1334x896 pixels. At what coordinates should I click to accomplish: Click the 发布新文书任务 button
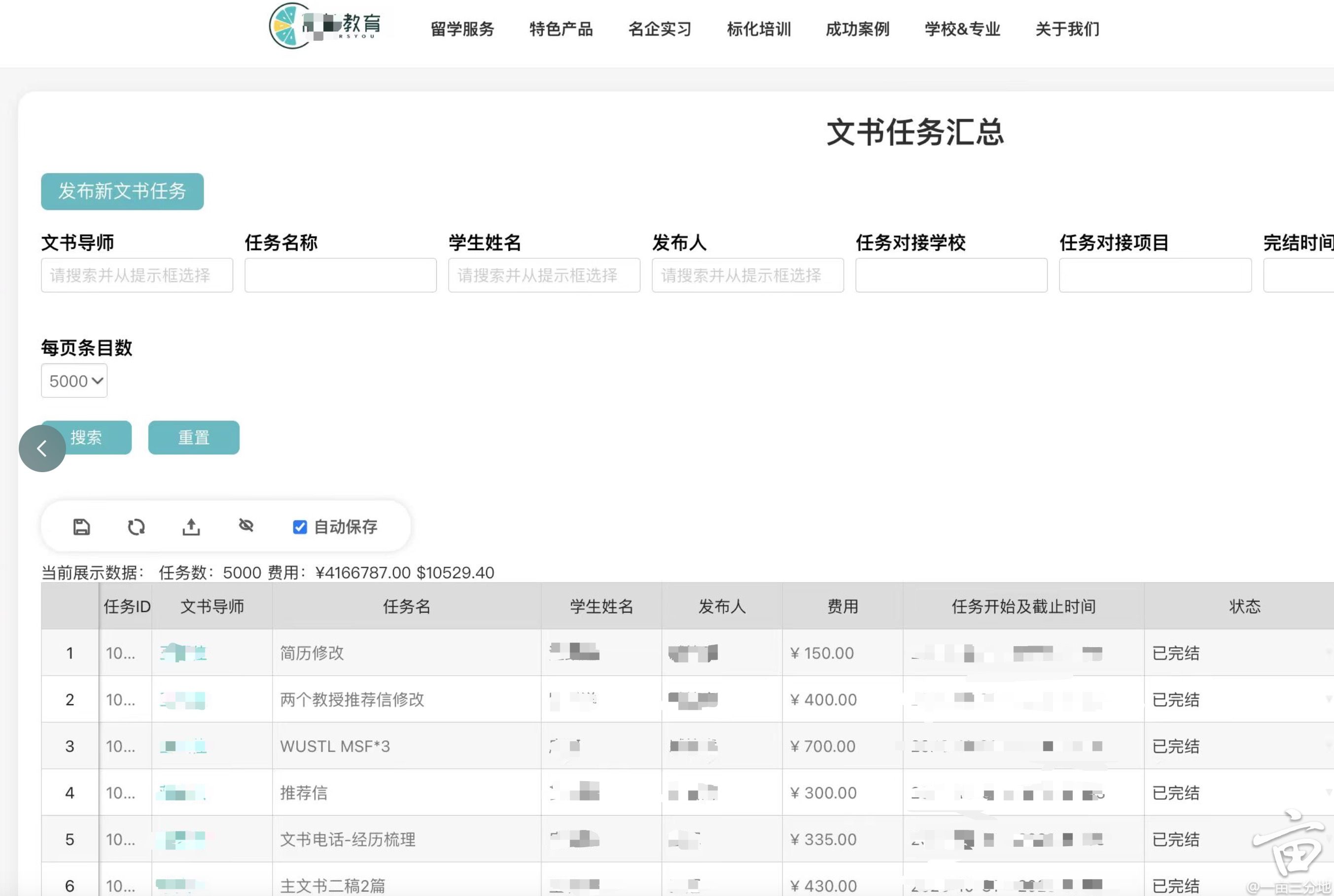click(x=122, y=191)
